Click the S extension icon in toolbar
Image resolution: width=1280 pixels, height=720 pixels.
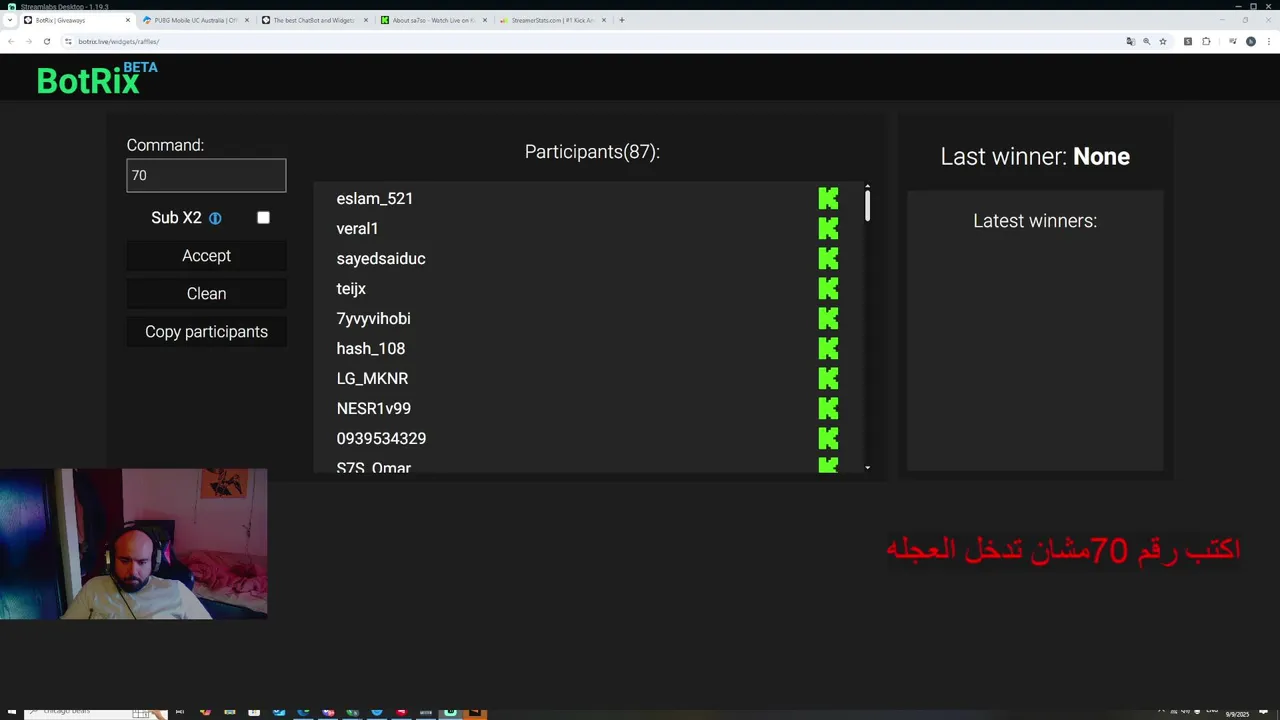click(1188, 41)
